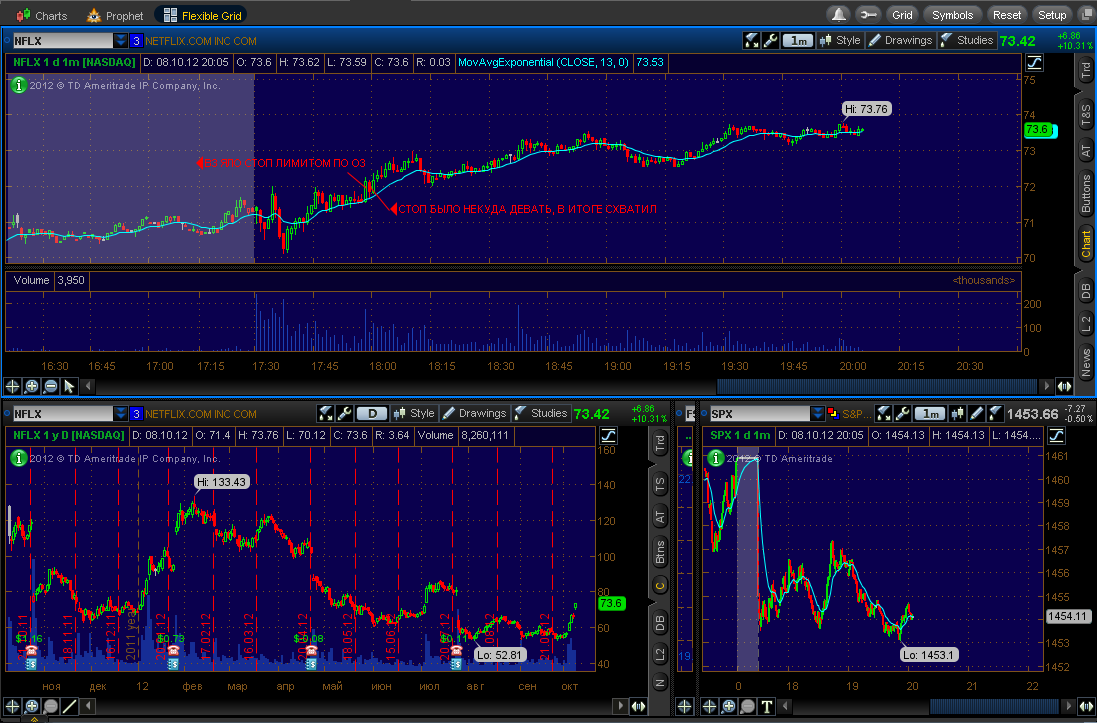Viewport: 1097px width, 723px height.
Task: Click the Grid button
Action: 902,15
